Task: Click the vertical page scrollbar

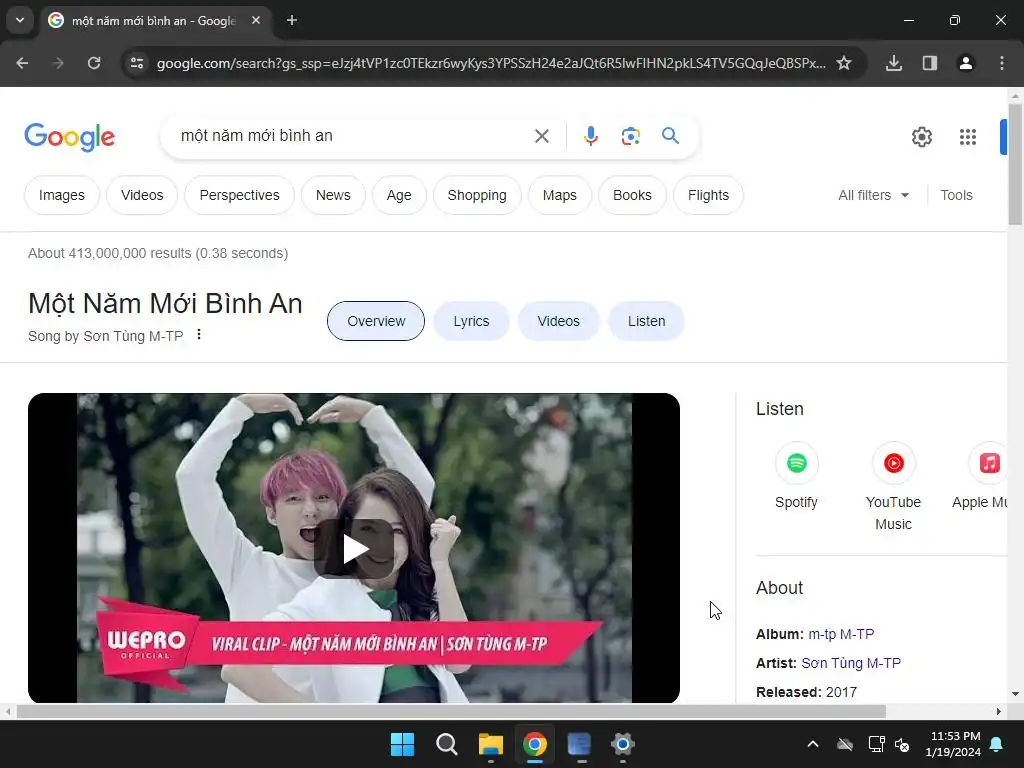Action: point(1015,165)
